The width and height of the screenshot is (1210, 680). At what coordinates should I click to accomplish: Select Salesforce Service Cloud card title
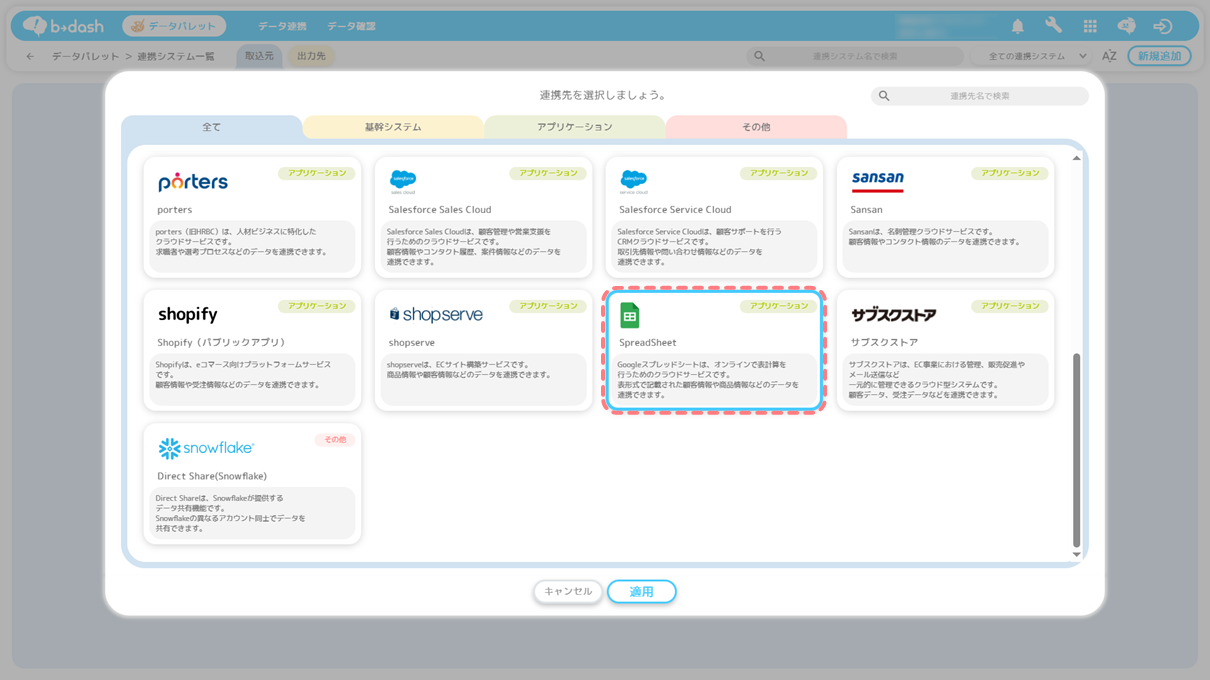pos(675,209)
